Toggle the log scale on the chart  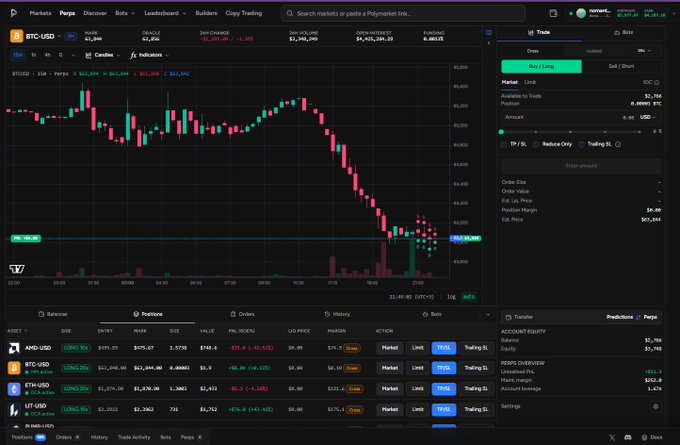(x=451, y=297)
